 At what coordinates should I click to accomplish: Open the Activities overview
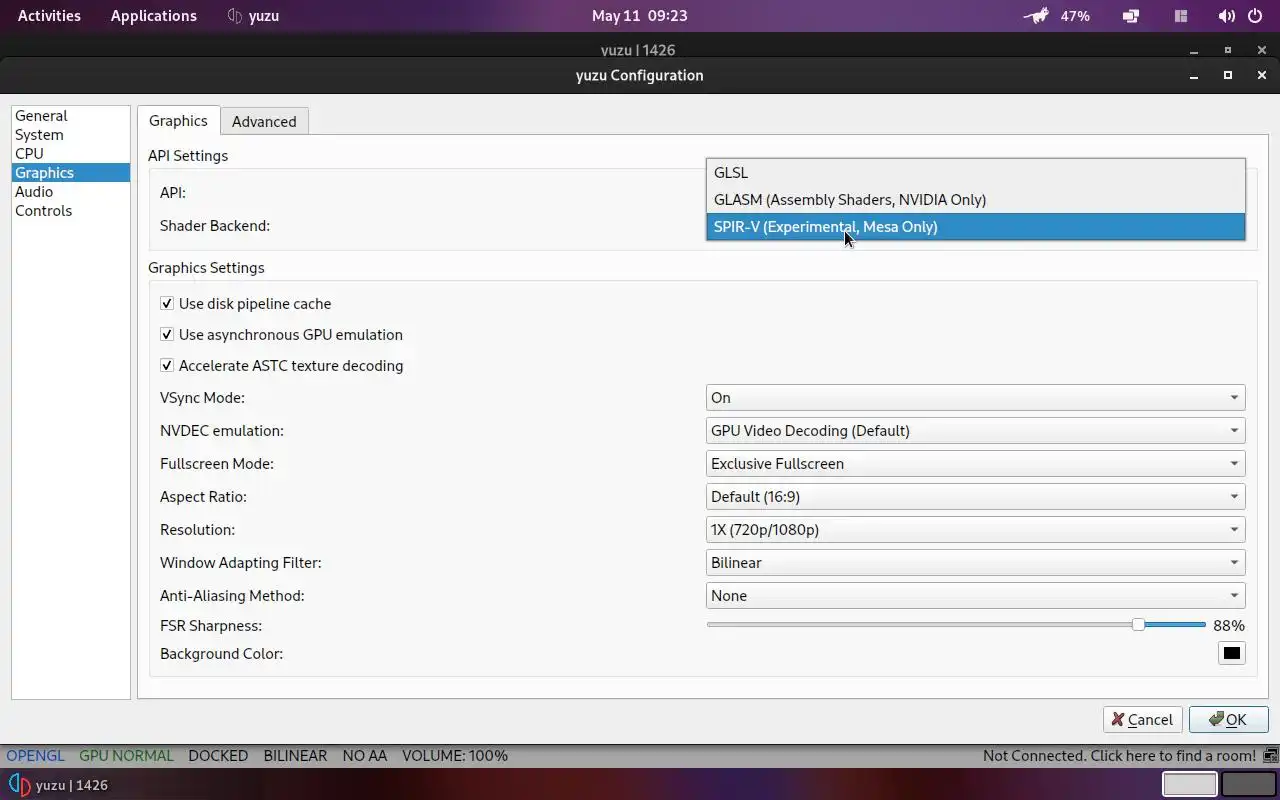[49, 16]
